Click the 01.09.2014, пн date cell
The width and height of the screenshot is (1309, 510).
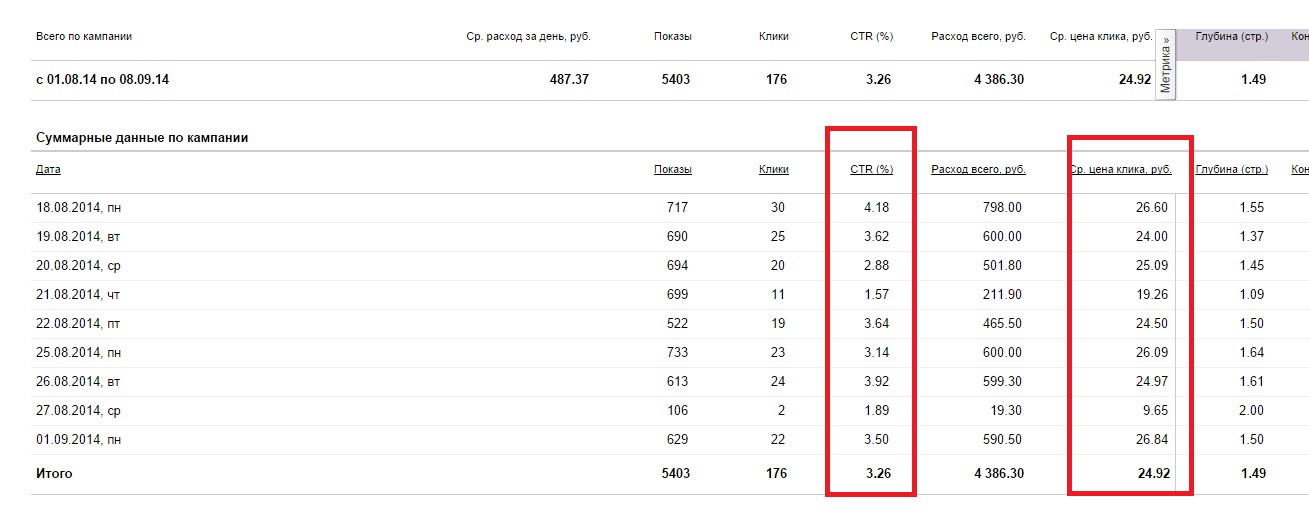[79, 440]
